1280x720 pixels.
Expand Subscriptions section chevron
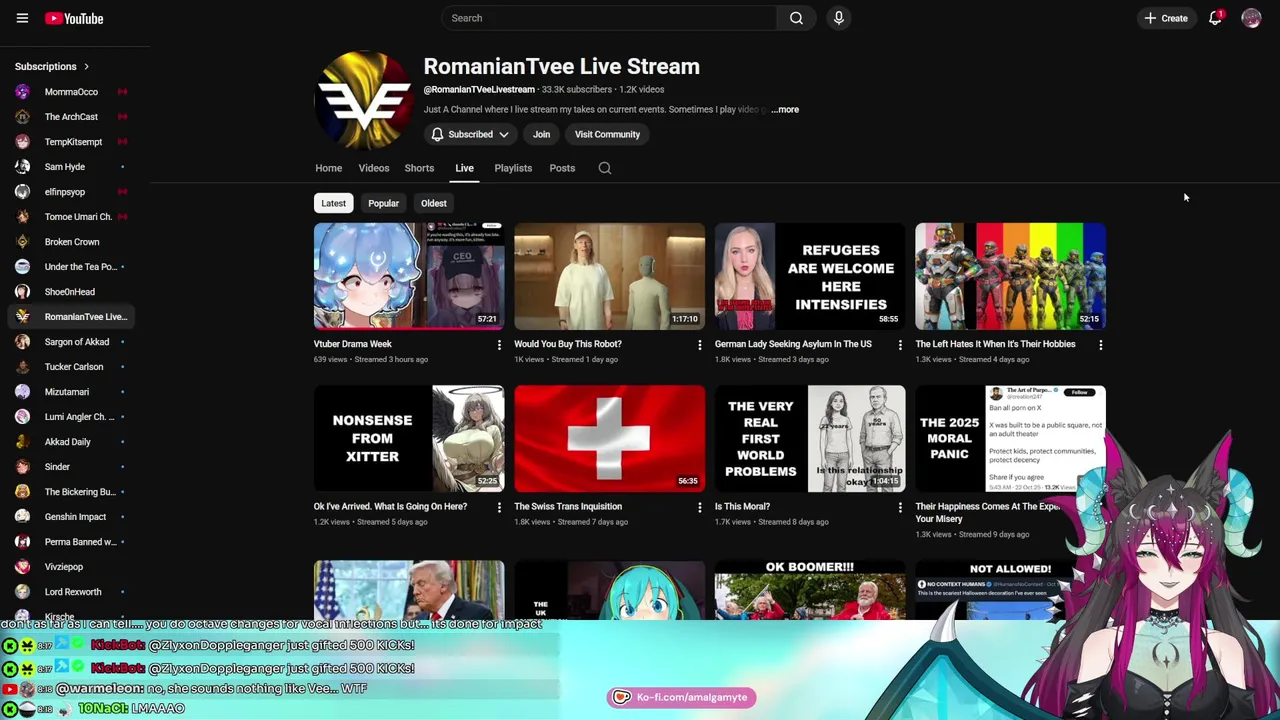tap(86, 66)
